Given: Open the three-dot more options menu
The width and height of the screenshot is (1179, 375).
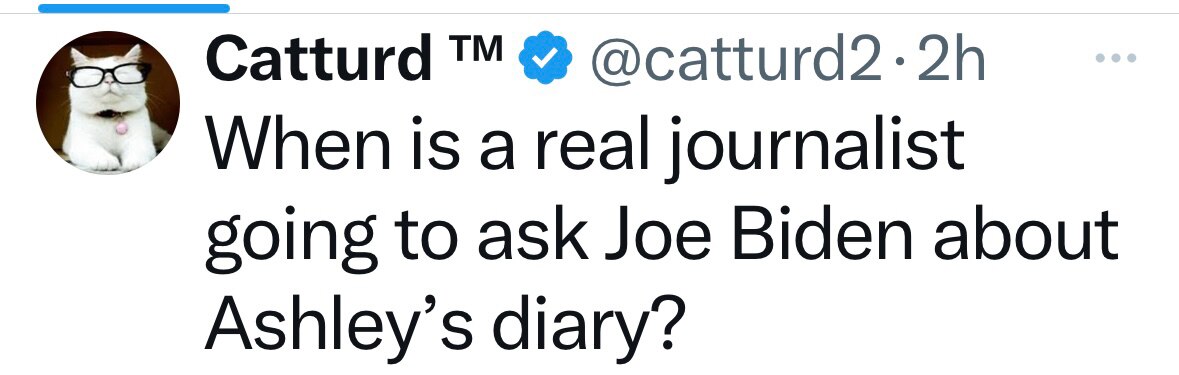Looking at the screenshot, I should tap(1116, 58).
